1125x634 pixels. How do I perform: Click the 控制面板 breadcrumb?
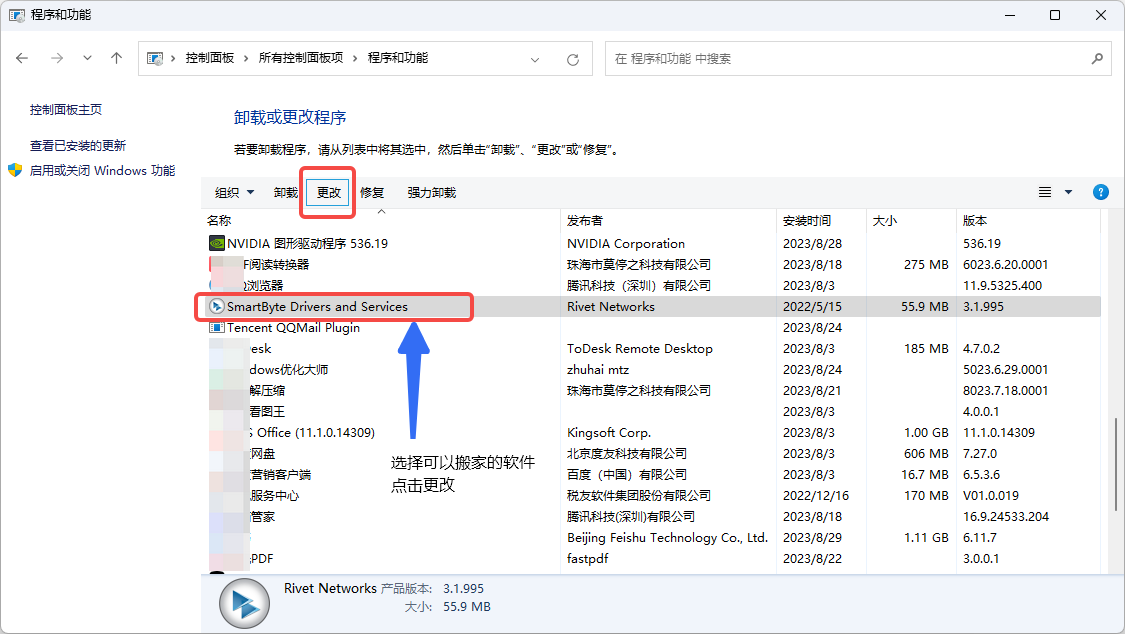pos(210,58)
